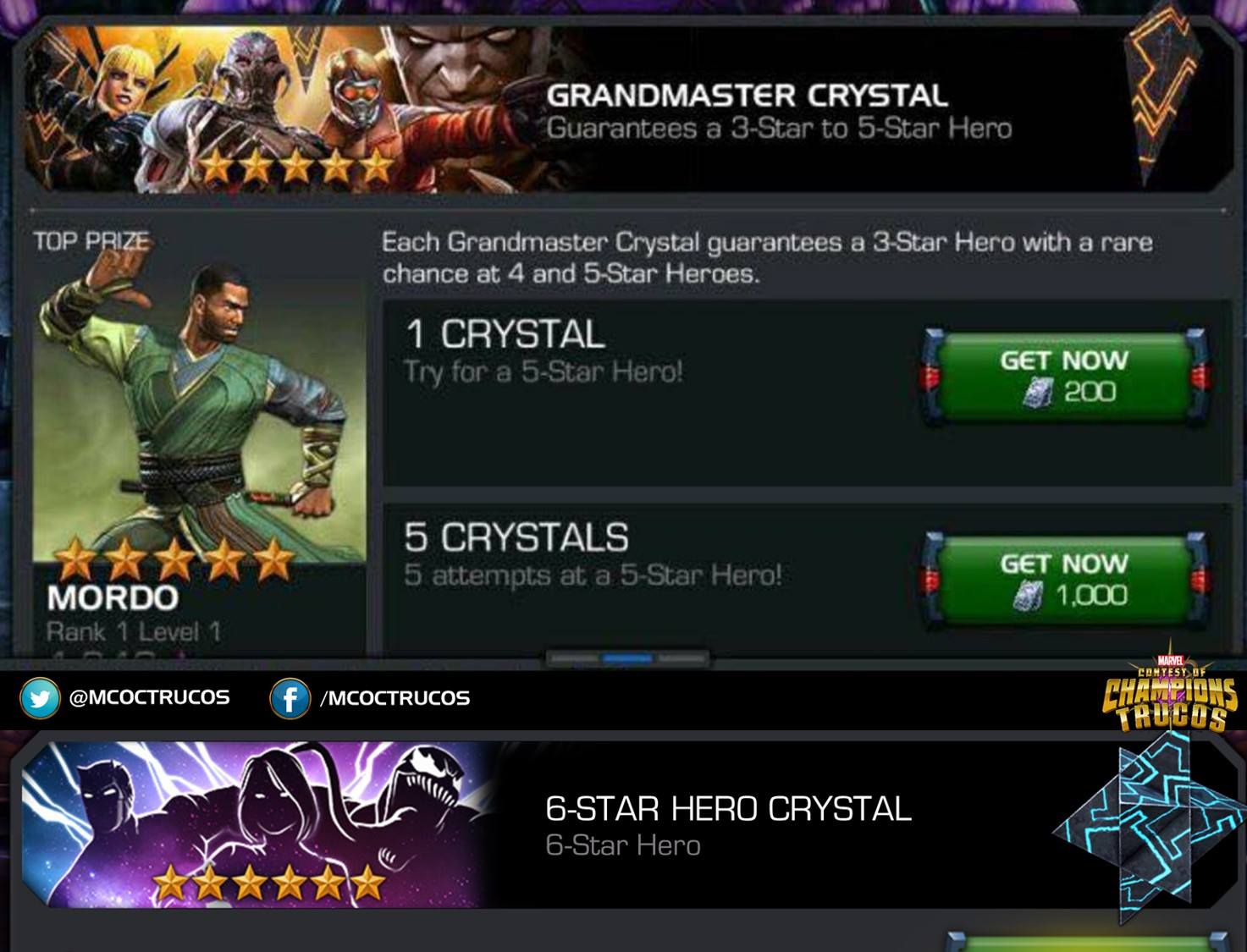Open the /MCOCTRUCOS Facebook page link
Viewport: 1247px width, 952px height.
tap(395, 697)
